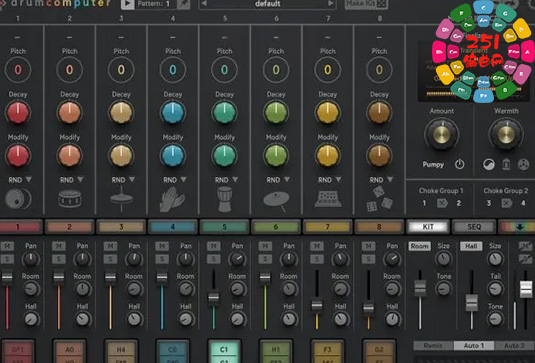Select the red channel 1 tab

click(x=20, y=227)
